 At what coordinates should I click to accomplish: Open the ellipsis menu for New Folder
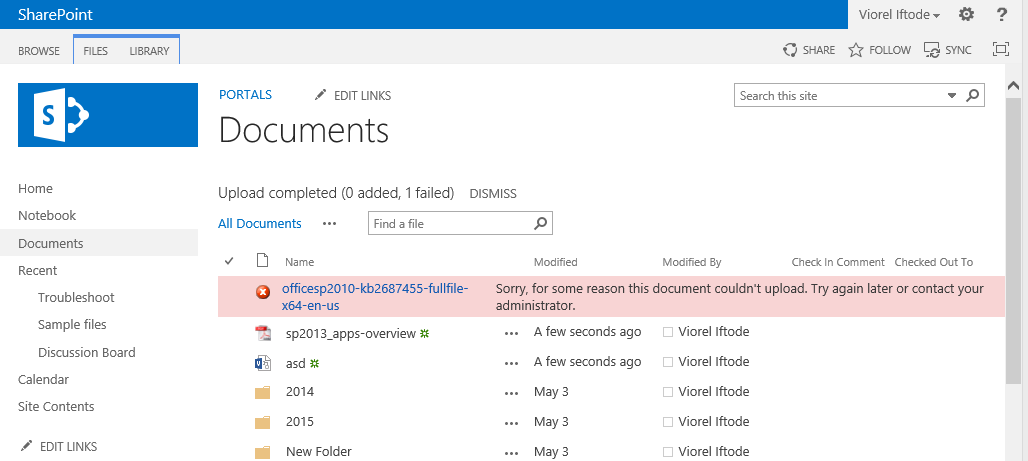click(x=511, y=452)
